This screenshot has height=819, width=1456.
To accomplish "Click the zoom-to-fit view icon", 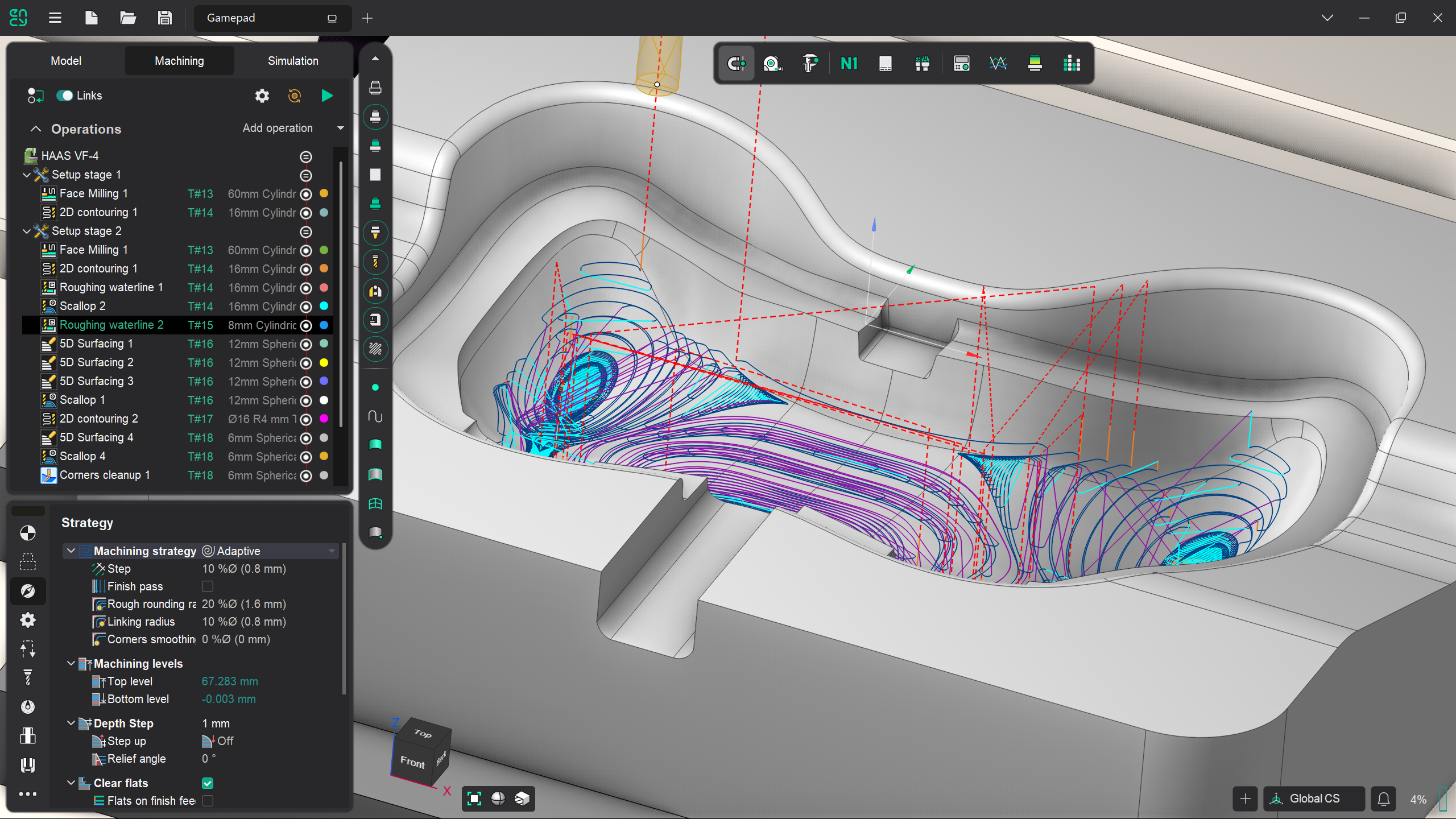I will click(474, 799).
